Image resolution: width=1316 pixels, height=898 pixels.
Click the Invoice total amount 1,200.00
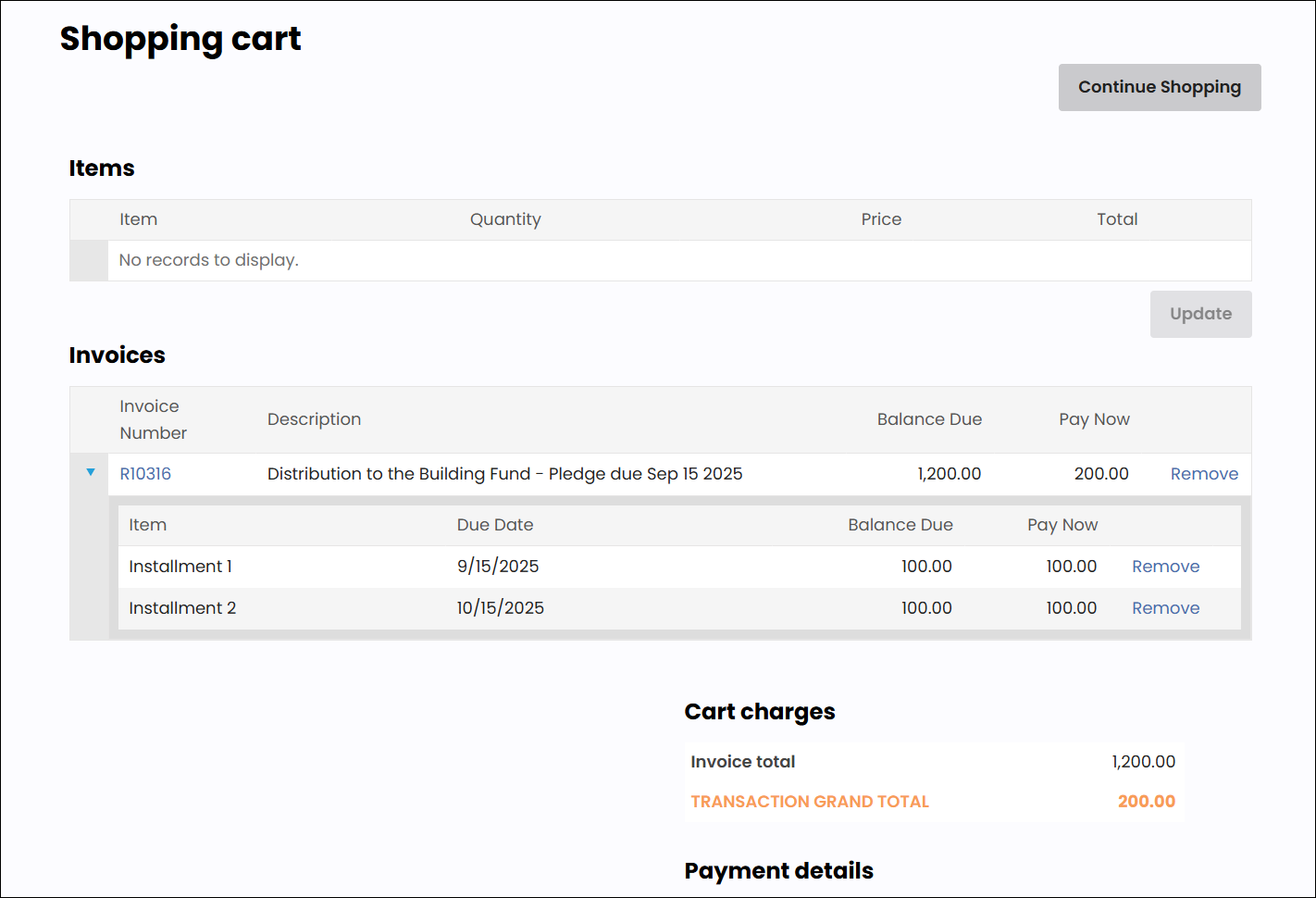(1143, 762)
